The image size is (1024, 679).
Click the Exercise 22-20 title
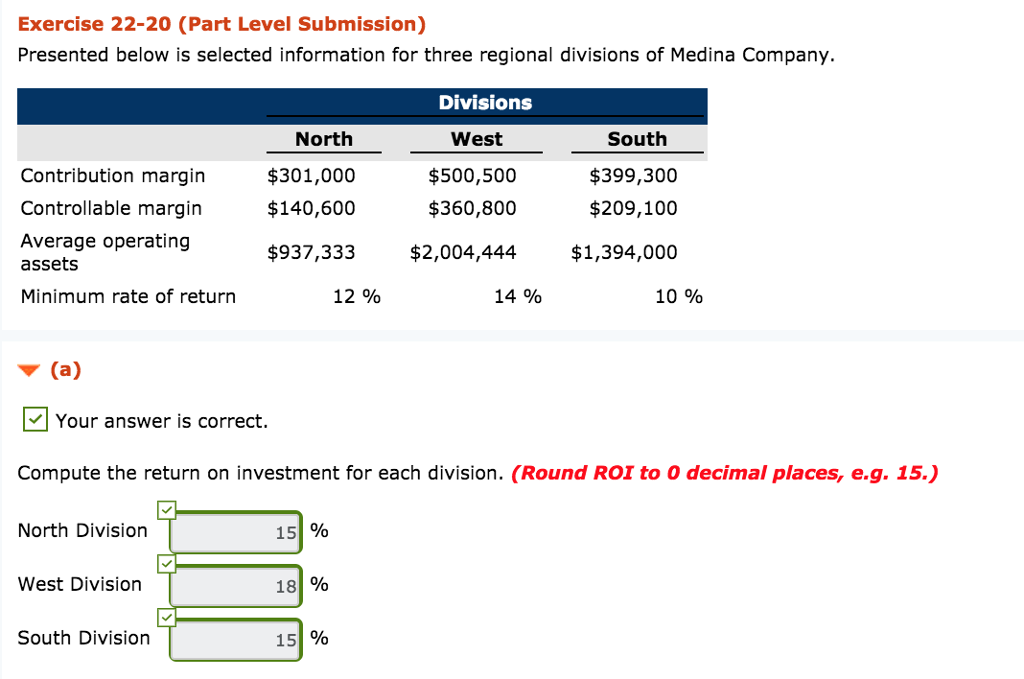(x=221, y=24)
